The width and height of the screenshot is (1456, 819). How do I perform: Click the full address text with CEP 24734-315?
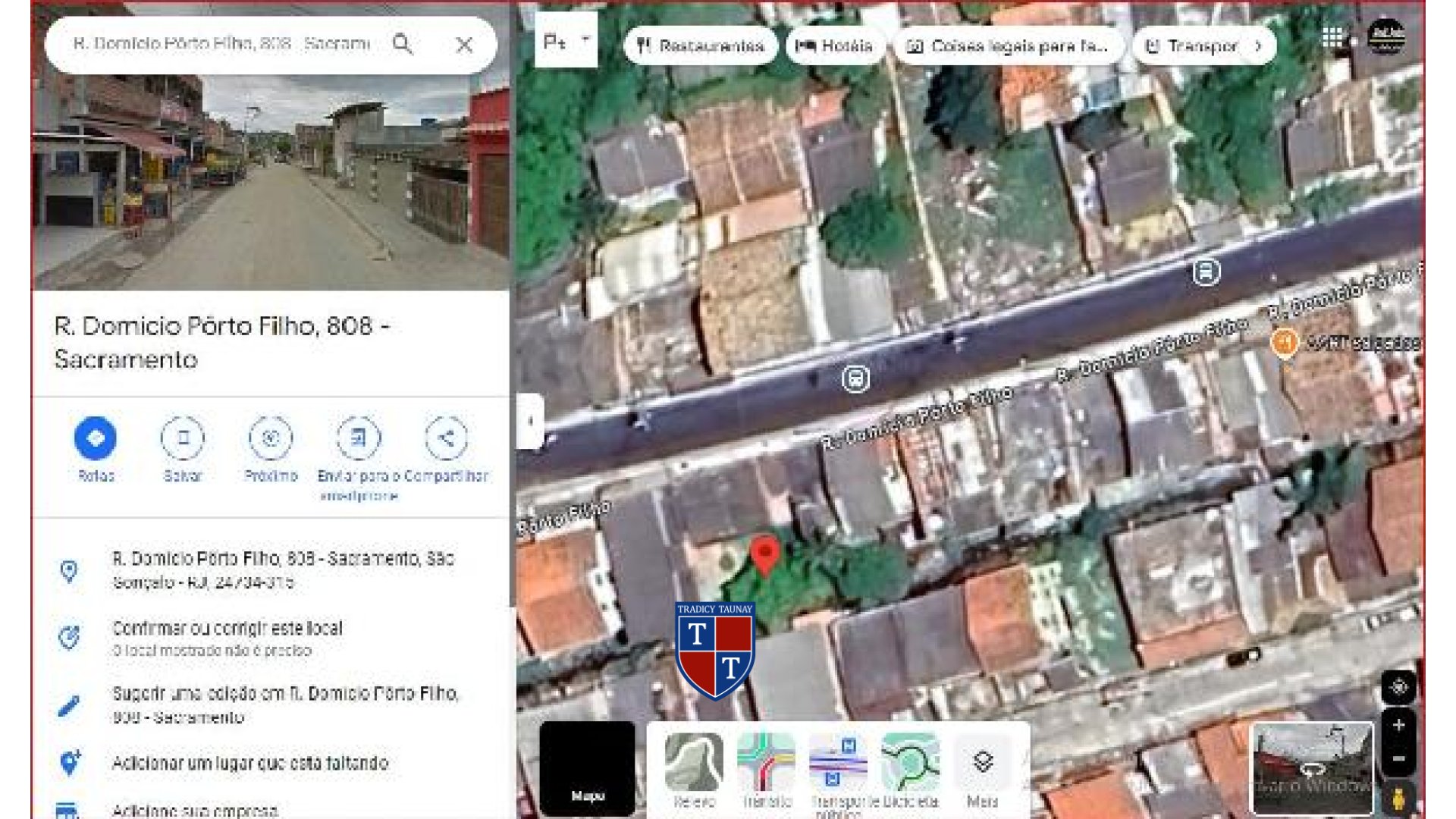[283, 570]
